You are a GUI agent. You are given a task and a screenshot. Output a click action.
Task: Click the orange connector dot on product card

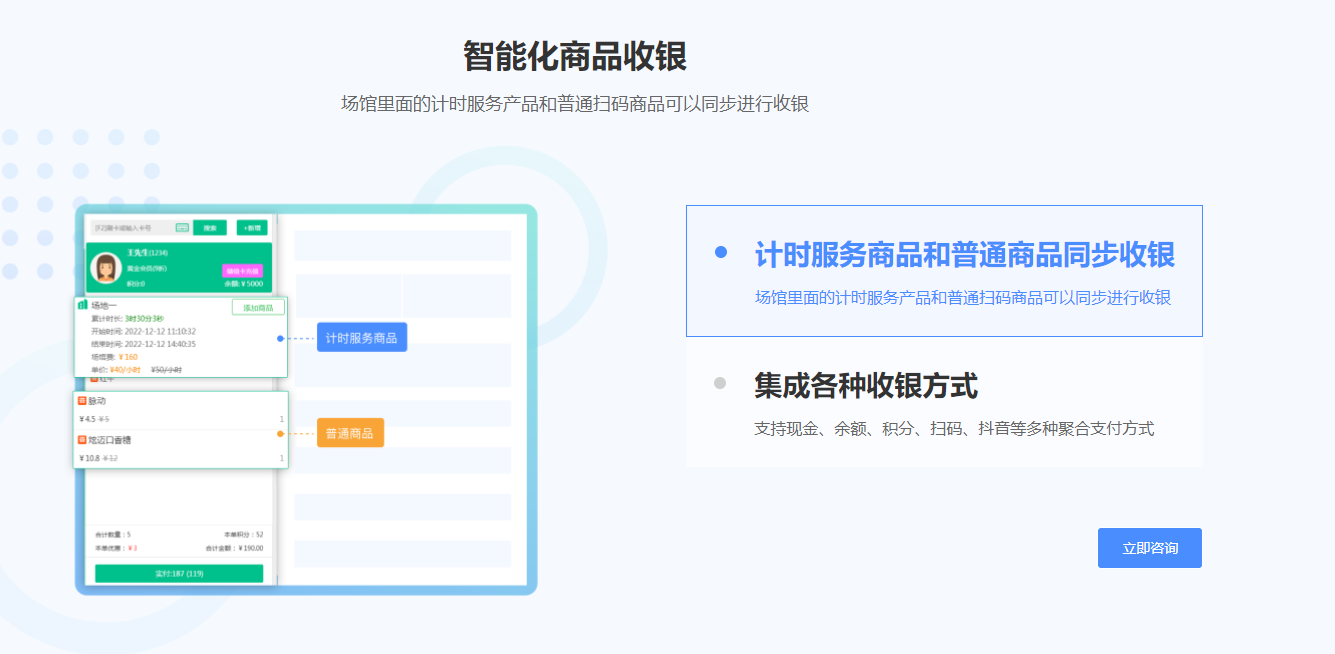280,434
